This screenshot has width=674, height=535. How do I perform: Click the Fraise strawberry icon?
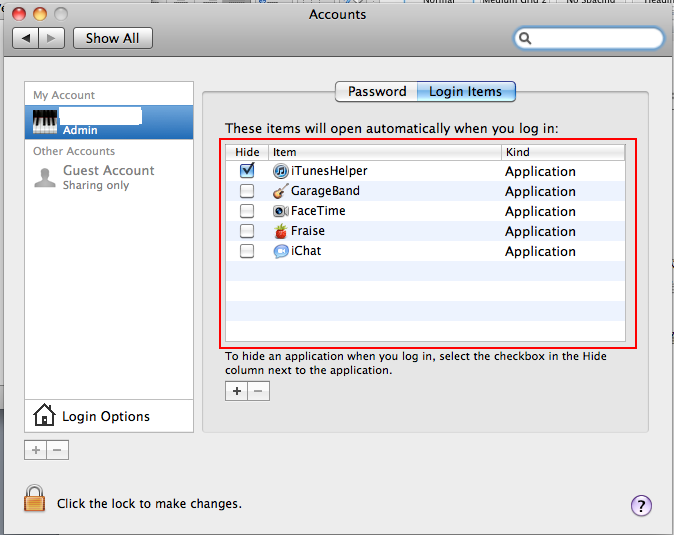[281, 231]
